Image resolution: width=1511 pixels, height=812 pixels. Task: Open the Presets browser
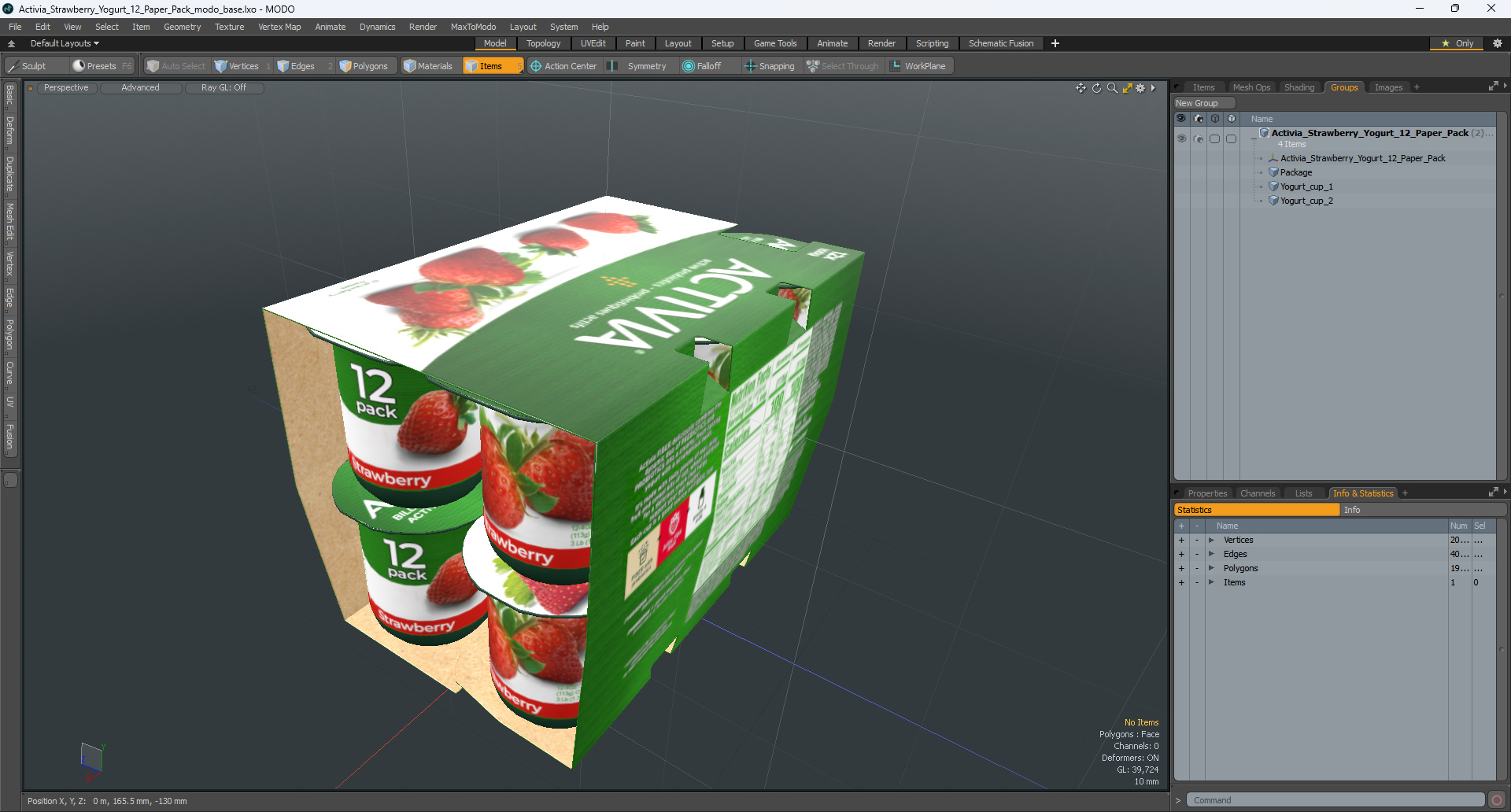(x=102, y=66)
